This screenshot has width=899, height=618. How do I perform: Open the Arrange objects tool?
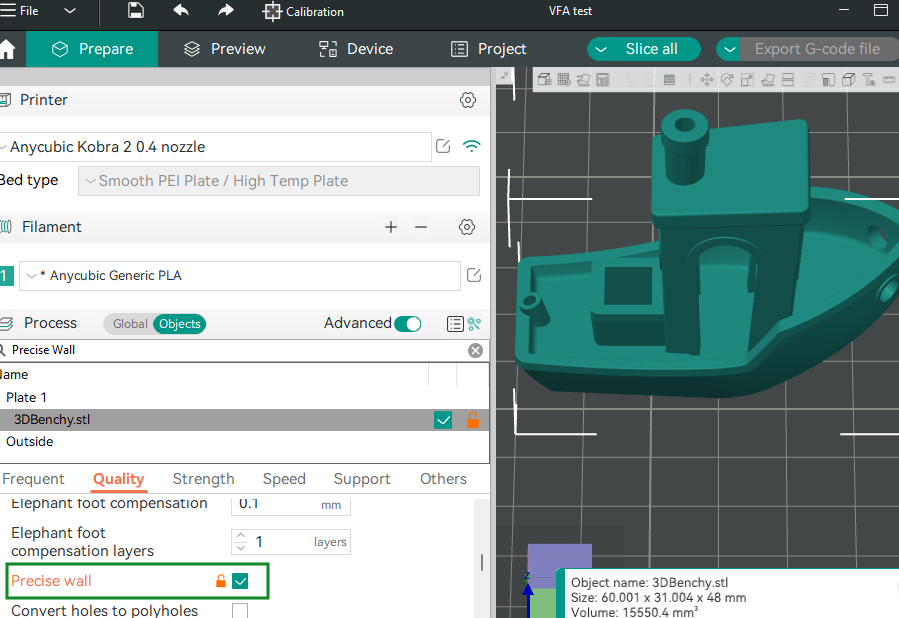pyautogui.click(x=602, y=79)
